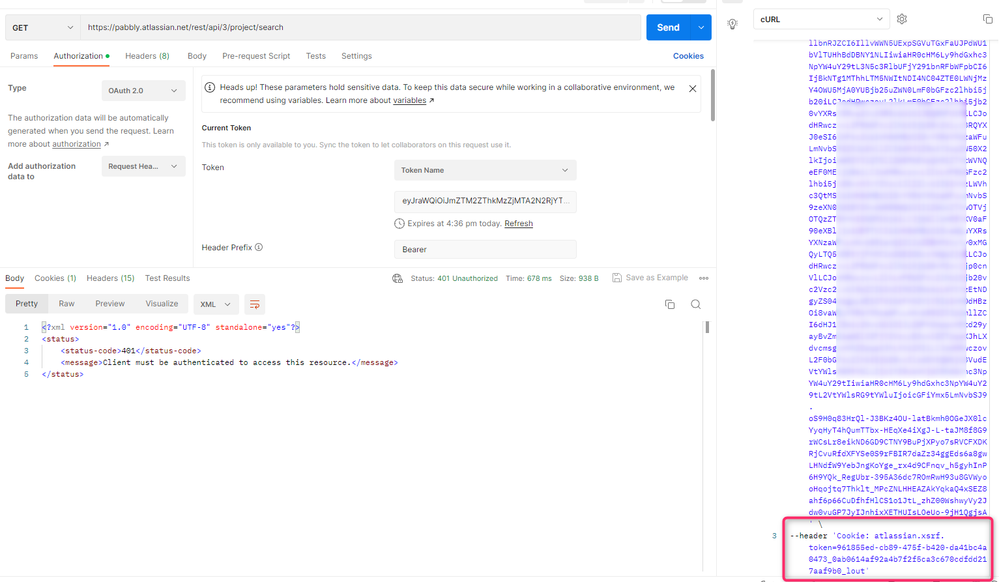Dismiss the Heads up warning banner
Screen dimensions: 999x582
point(693,89)
